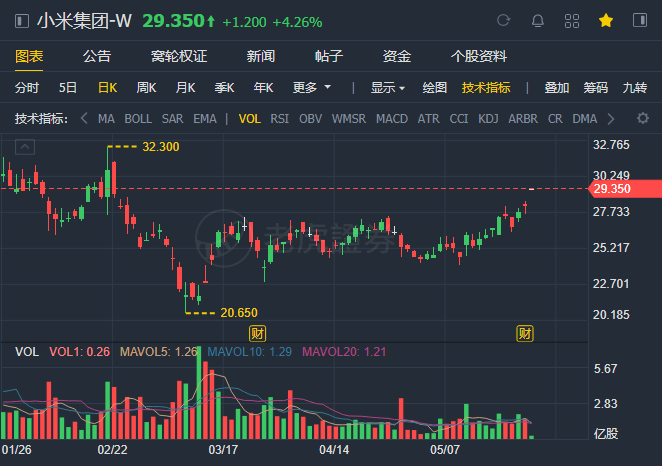
Task: Switch to the 图表 tab
Action: coord(29,56)
